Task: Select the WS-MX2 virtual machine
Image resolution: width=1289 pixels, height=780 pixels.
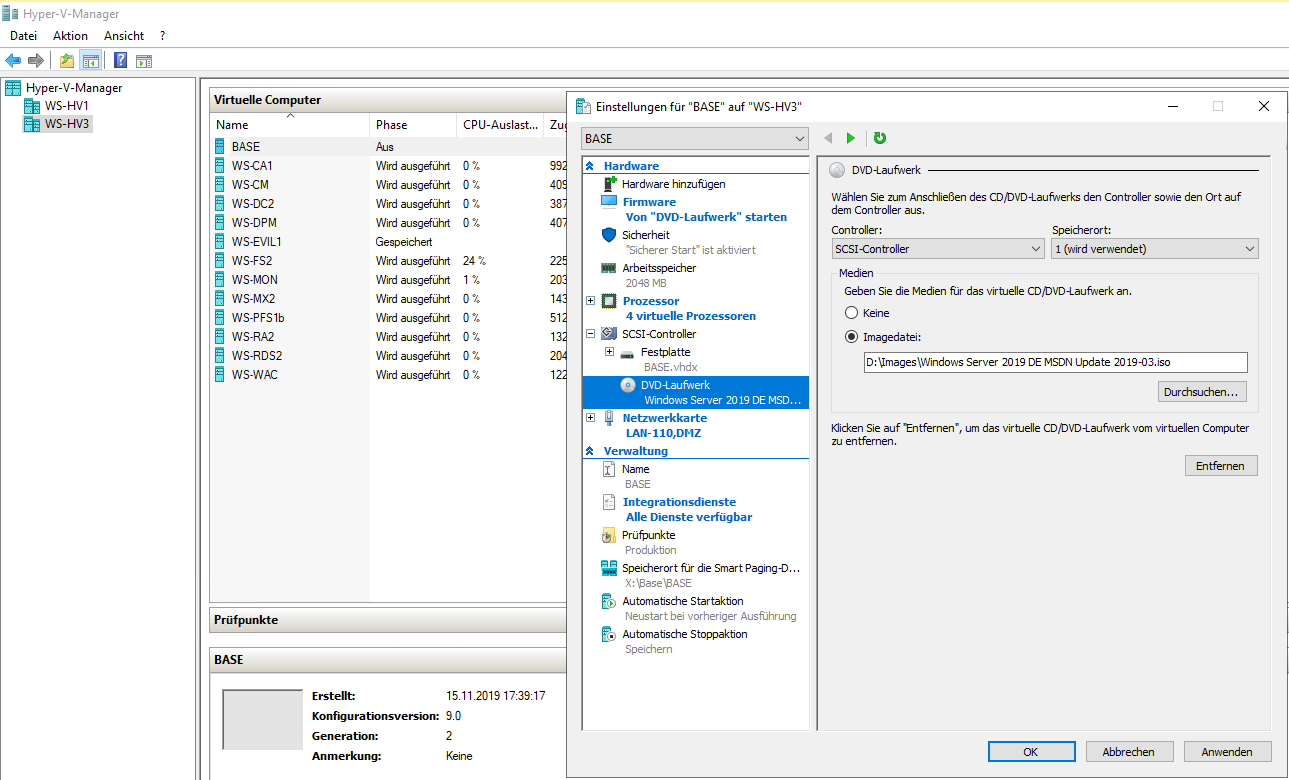Action: tap(388, 298)
